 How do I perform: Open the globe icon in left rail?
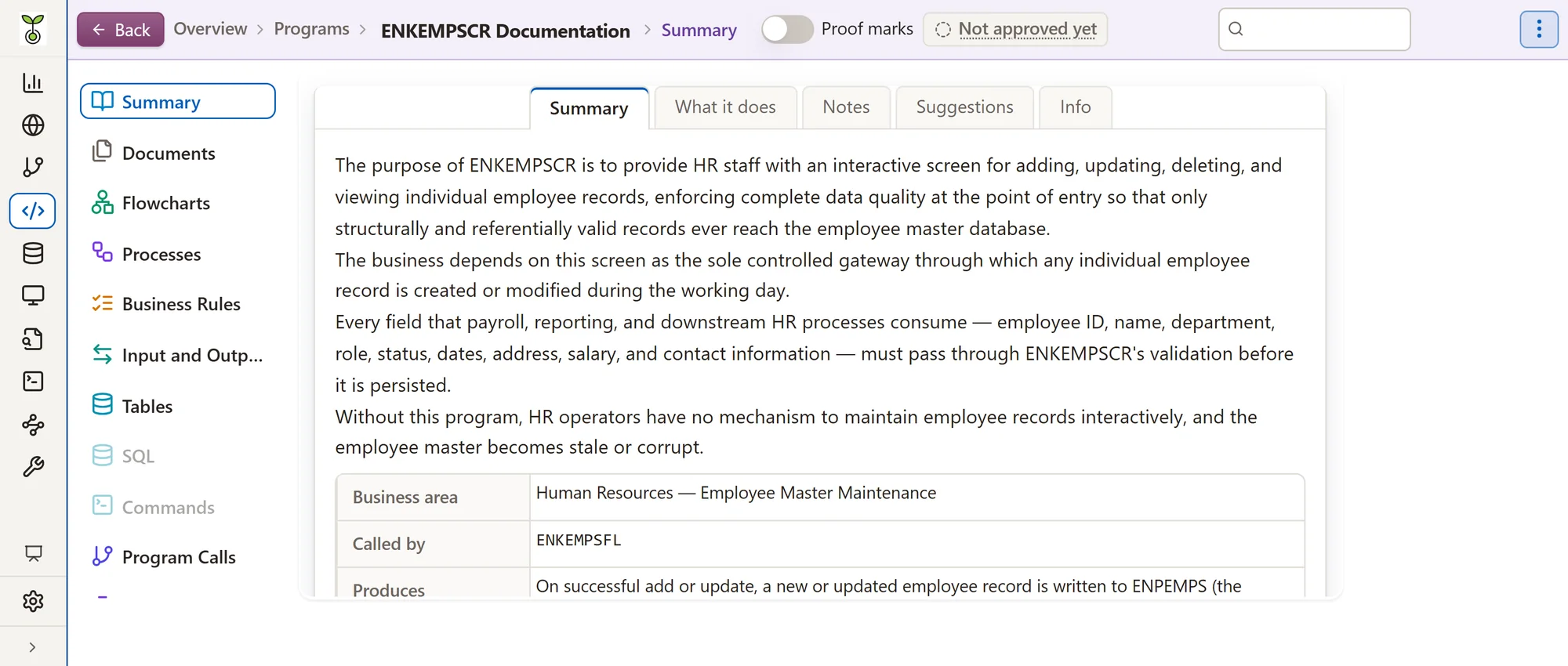33,125
